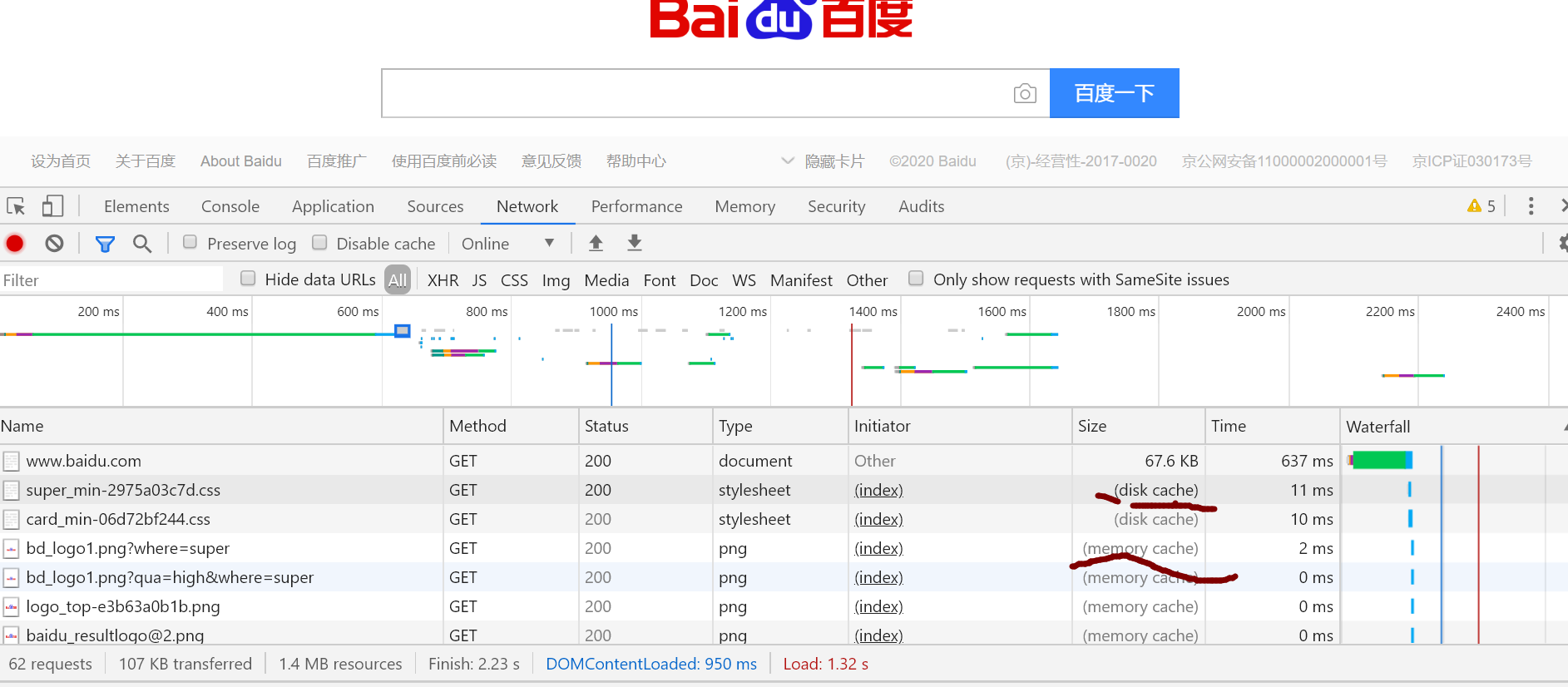
Task: Switch to the Elements tab
Action: coord(136,206)
